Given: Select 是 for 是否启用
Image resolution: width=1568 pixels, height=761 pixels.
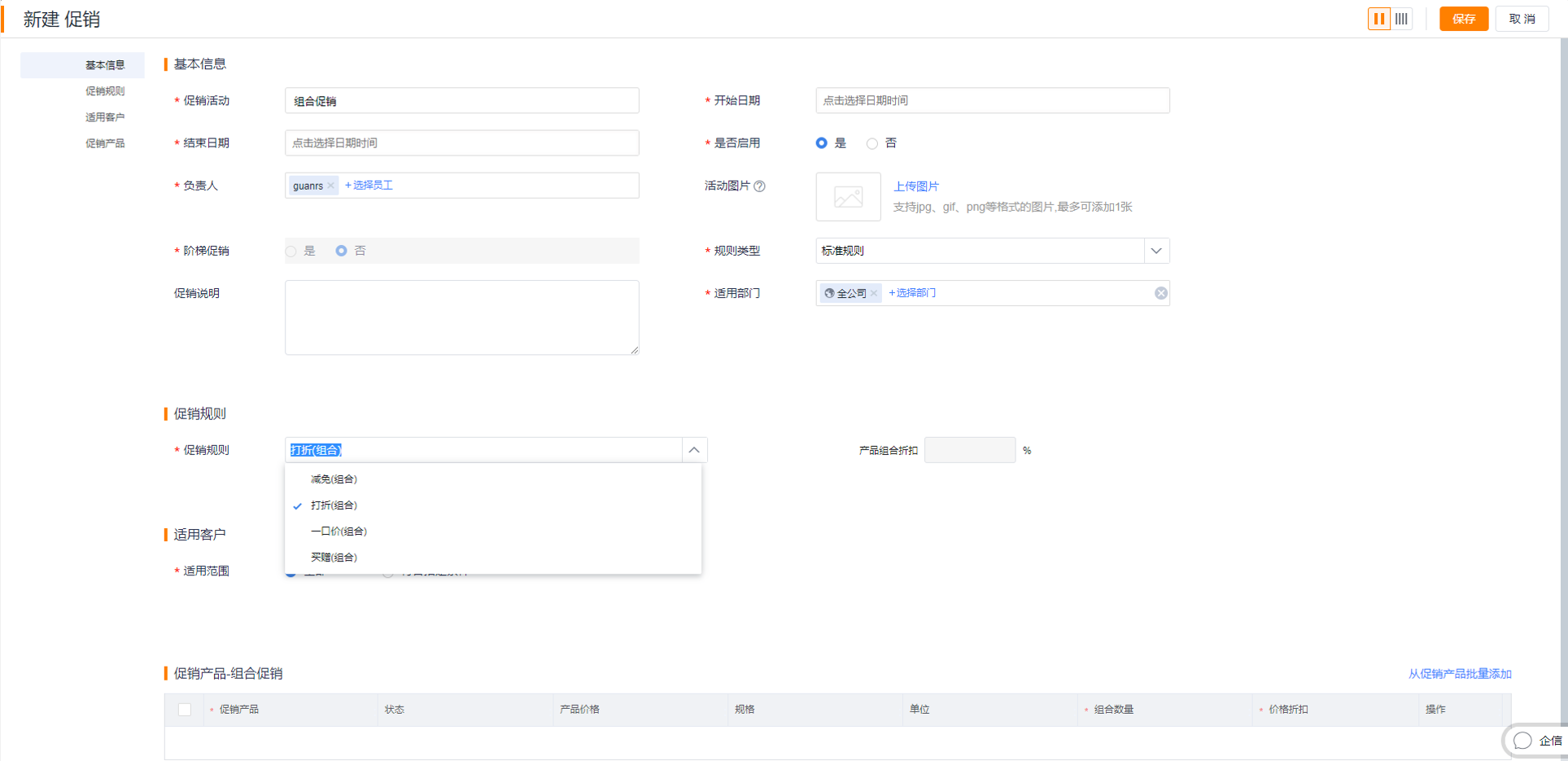Looking at the screenshot, I should click(x=822, y=143).
